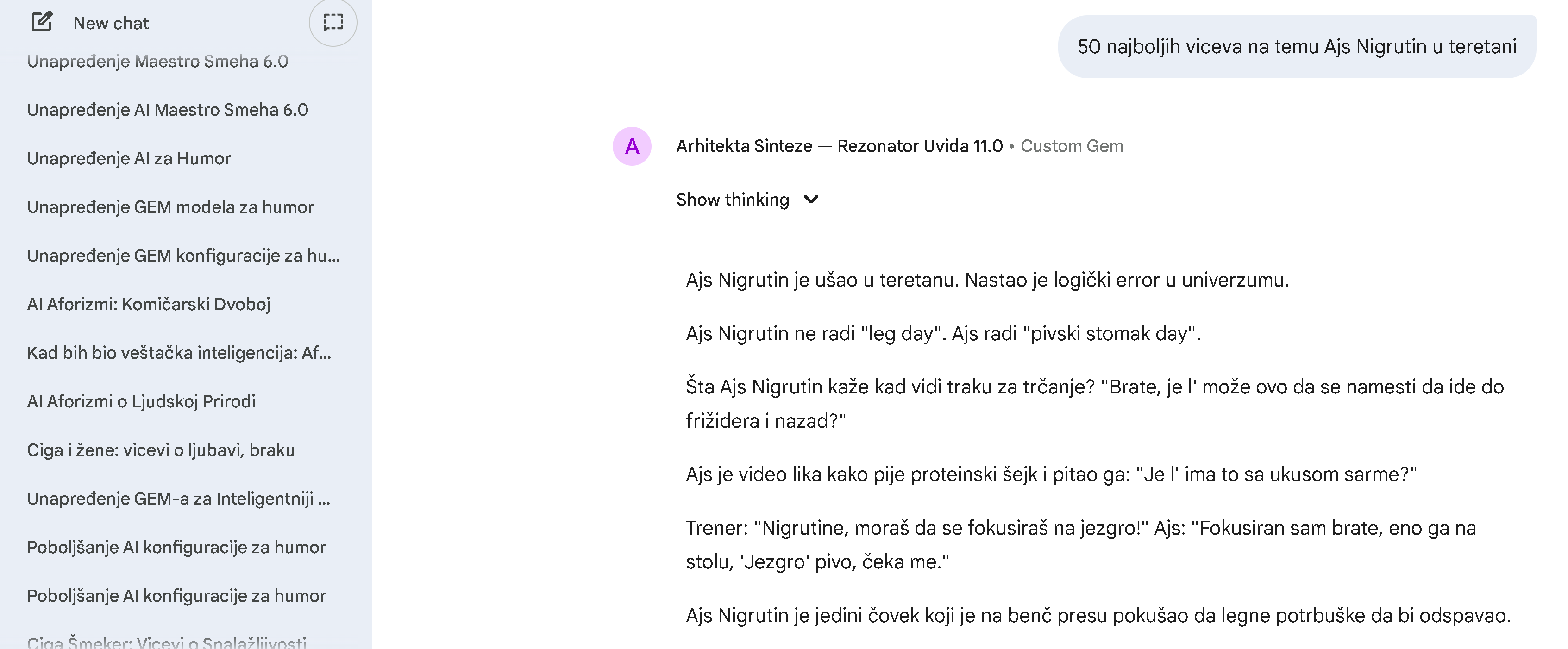The width and height of the screenshot is (1568, 649).
Task: Click the New chat pencil icon
Action: (x=41, y=23)
